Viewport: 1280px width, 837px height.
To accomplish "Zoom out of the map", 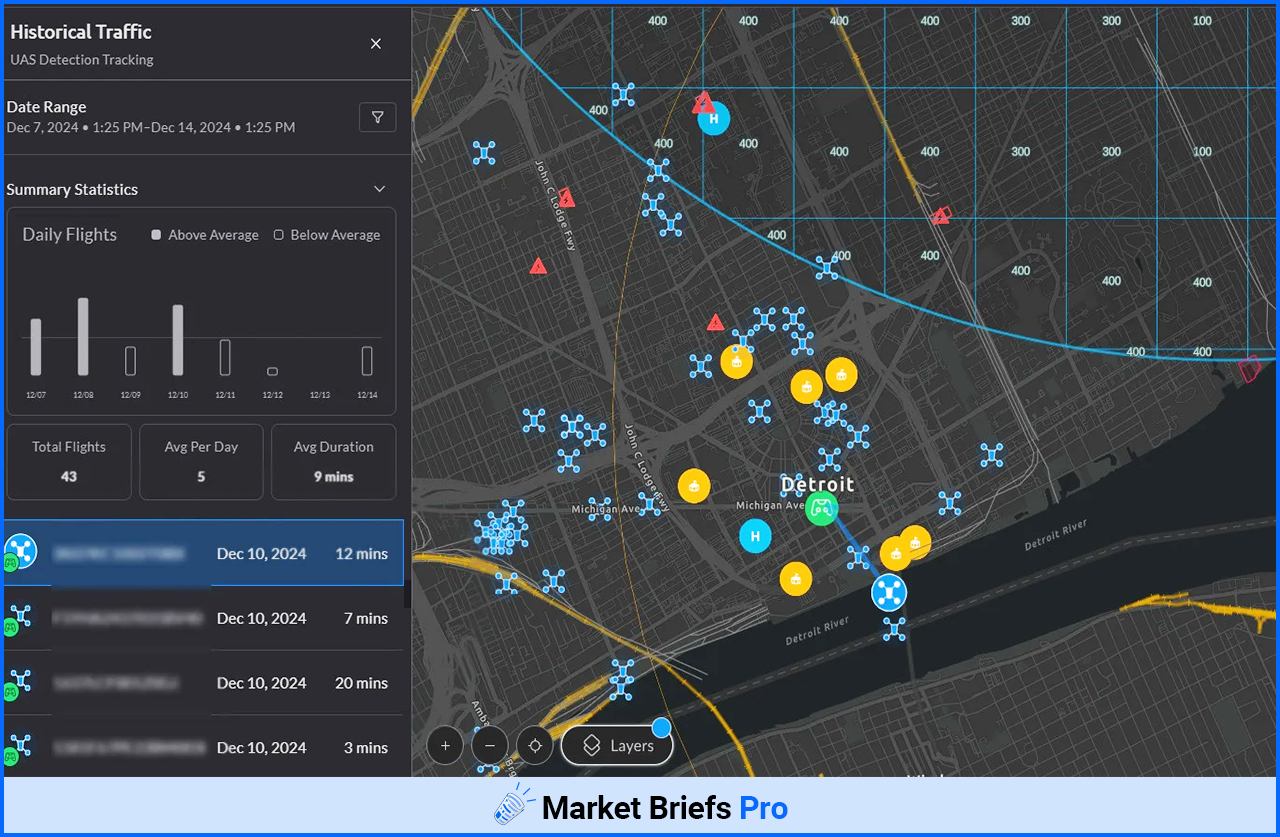I will [x=490, y=746].
